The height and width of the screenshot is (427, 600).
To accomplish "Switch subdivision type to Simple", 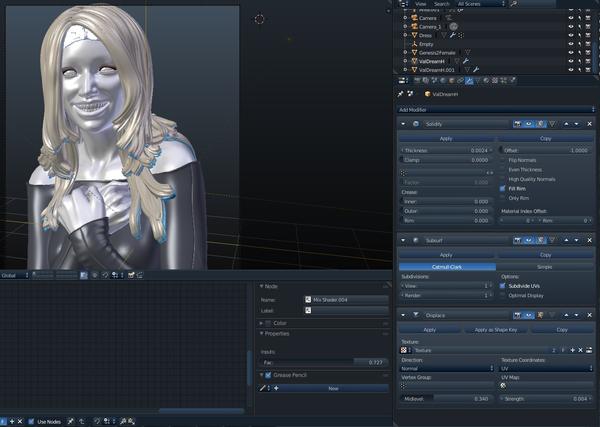I will tap(545, 267).
